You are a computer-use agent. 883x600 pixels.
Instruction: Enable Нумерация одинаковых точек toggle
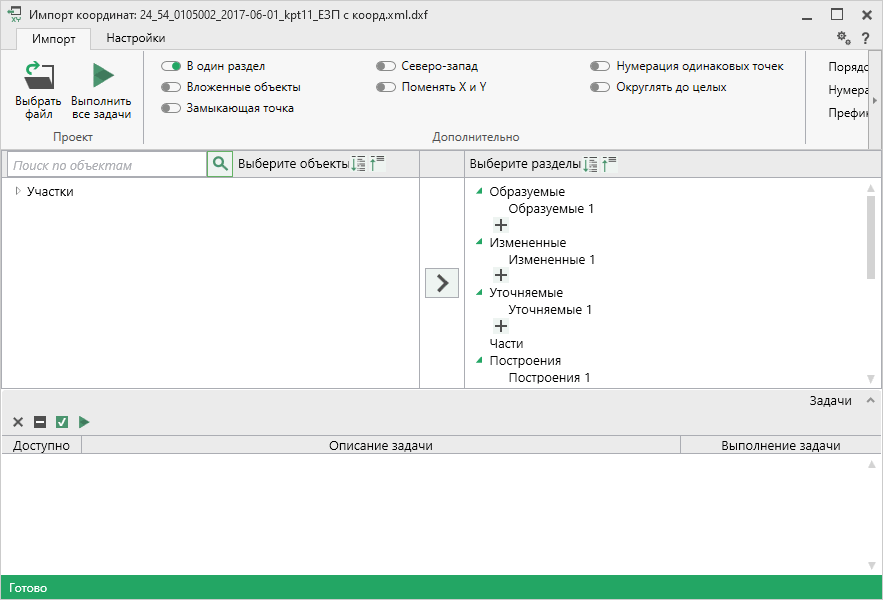(x=600, y=66)
